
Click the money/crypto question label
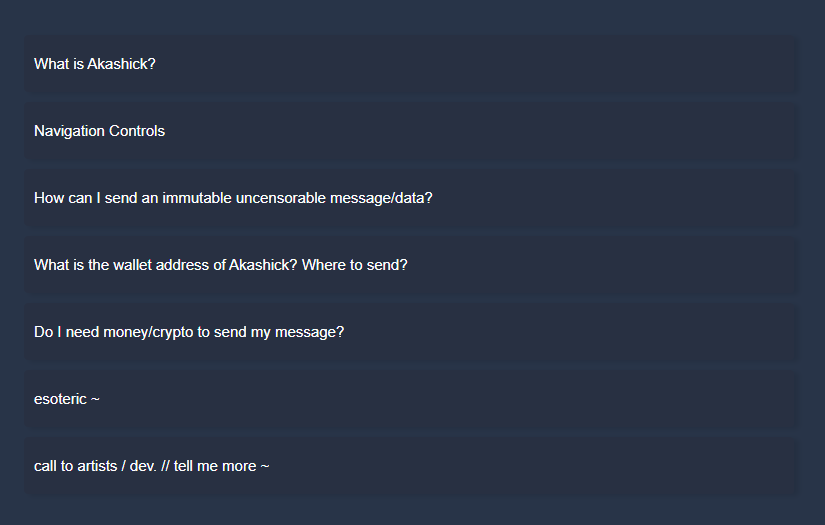click(189, 332)
